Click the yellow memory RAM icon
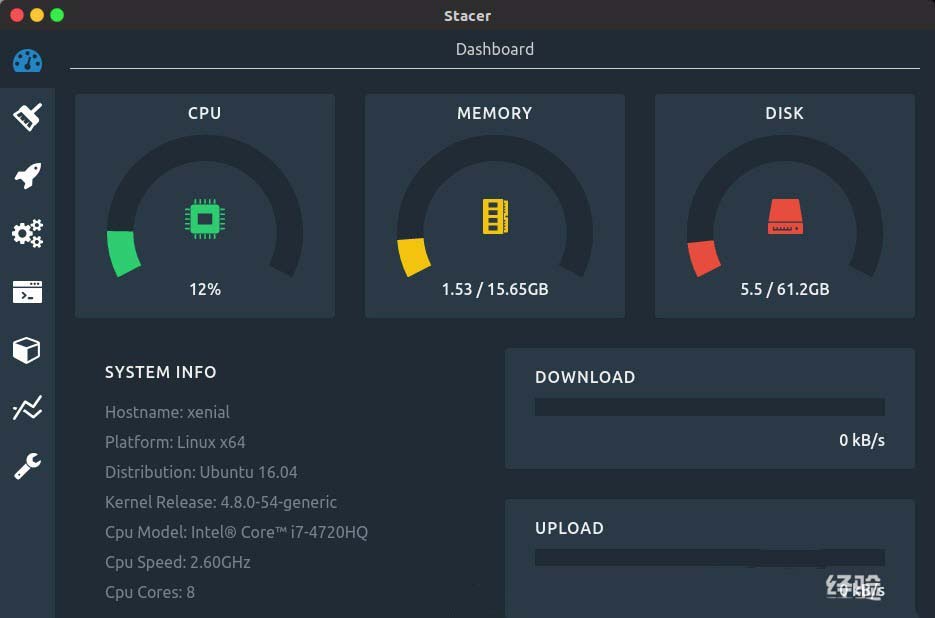Screen dimensions: 935x618 coord(495,216)
